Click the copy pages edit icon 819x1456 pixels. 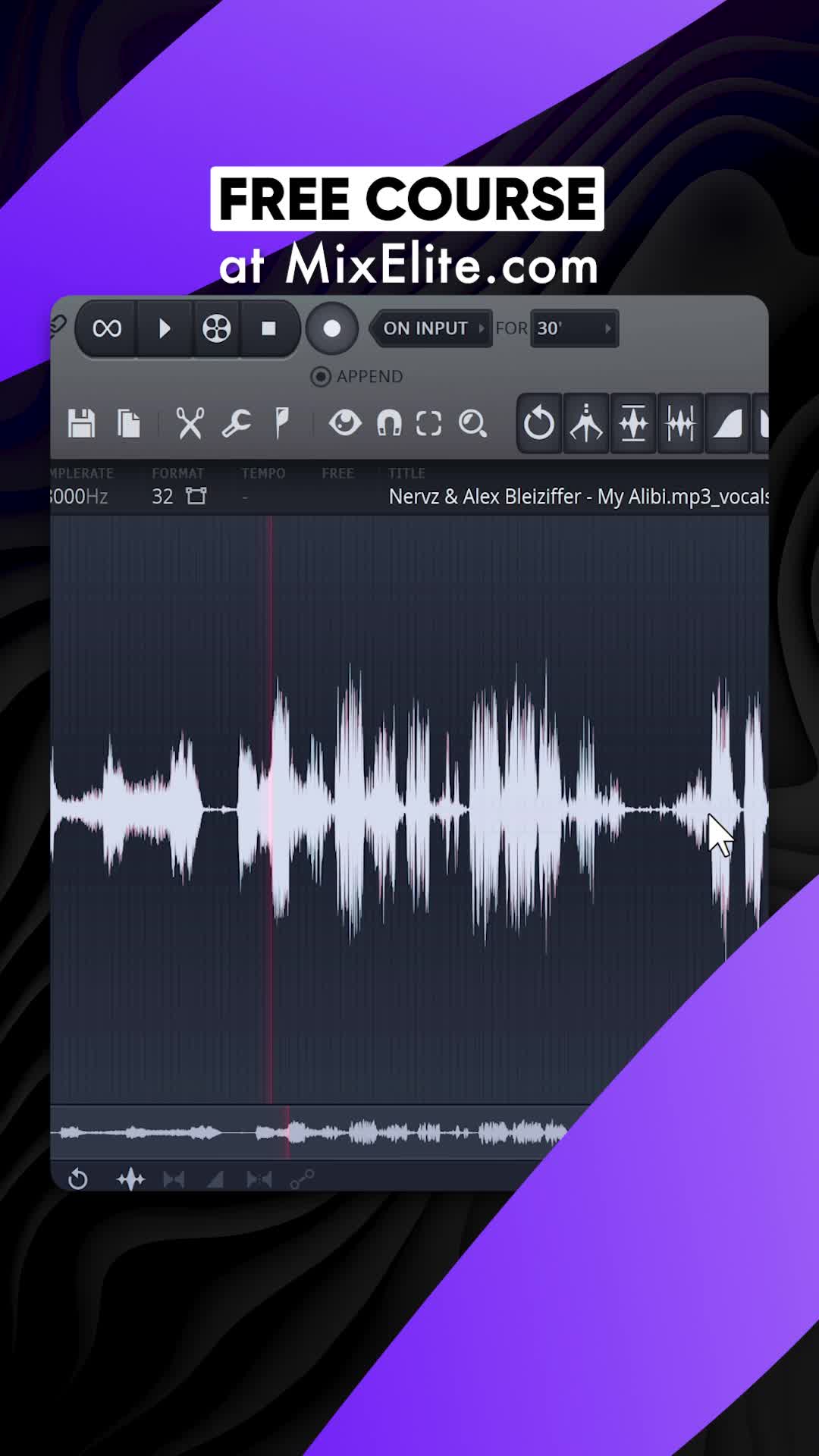(x=129, y=423)
